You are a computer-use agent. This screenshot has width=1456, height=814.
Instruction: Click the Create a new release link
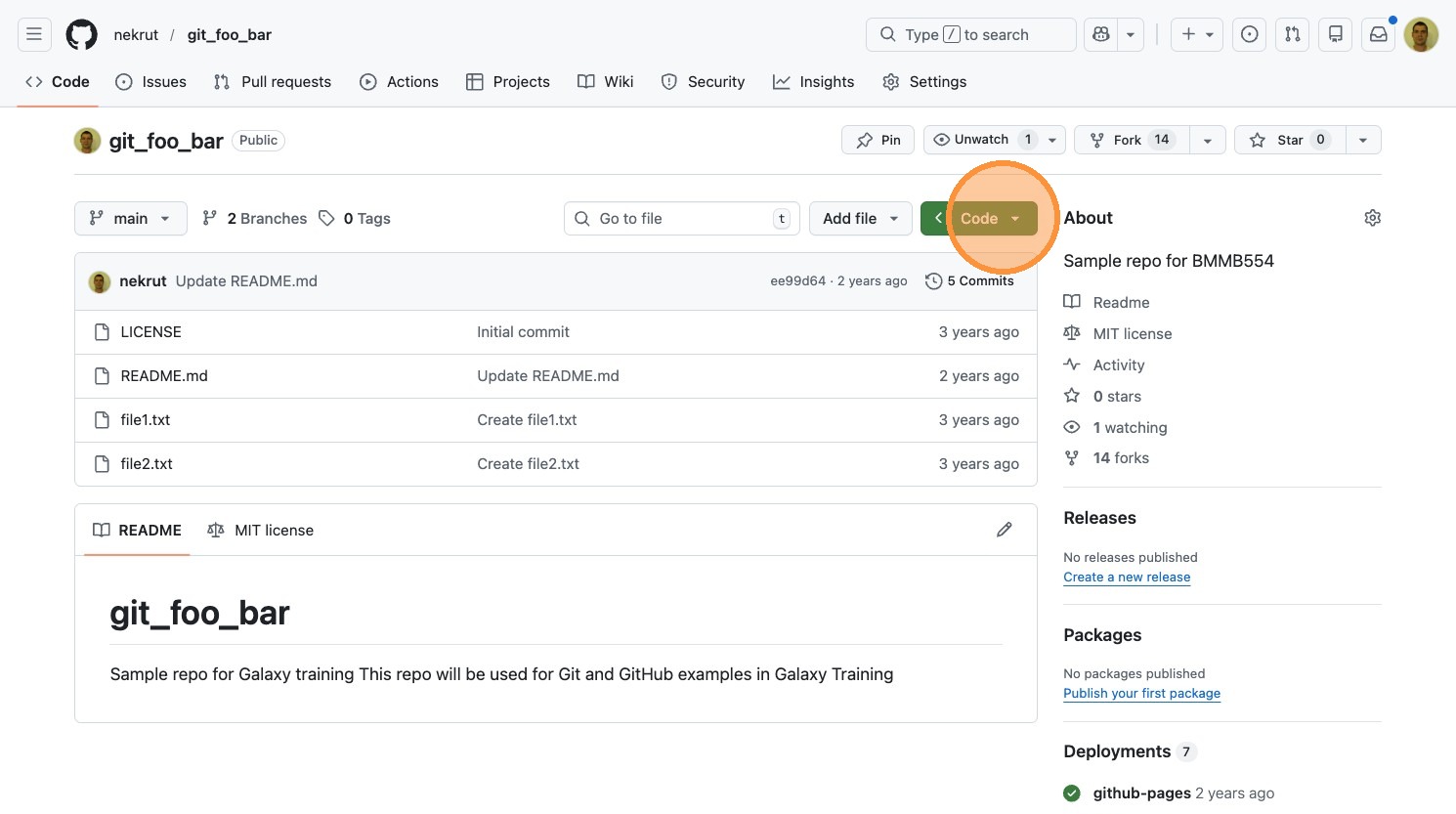pos(1127,578)
